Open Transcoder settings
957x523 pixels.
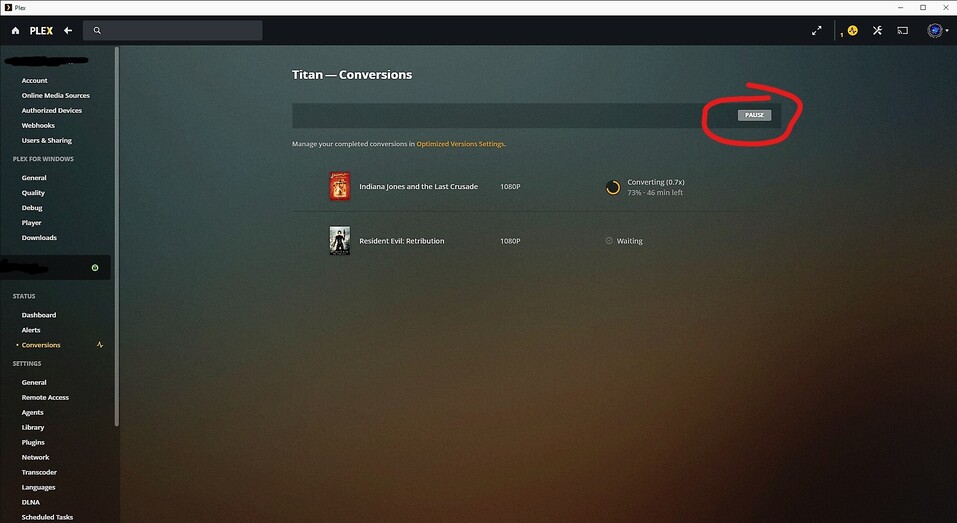[x=39, y=472]
